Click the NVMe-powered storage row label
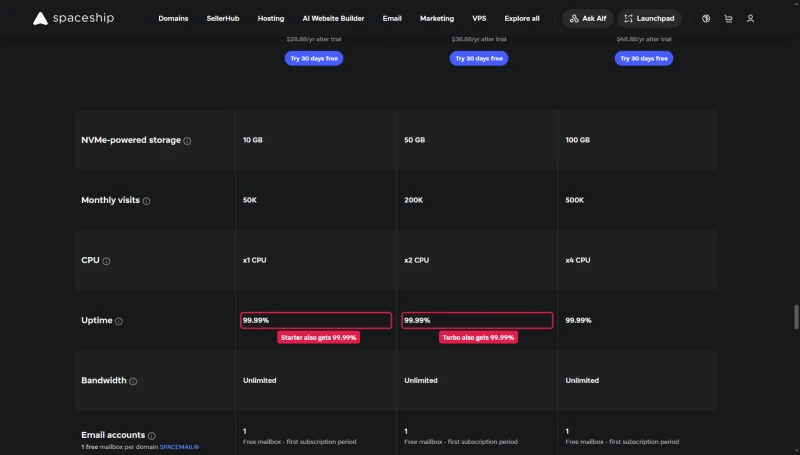This screenshot has width=800, height=455. coord(131,140)
